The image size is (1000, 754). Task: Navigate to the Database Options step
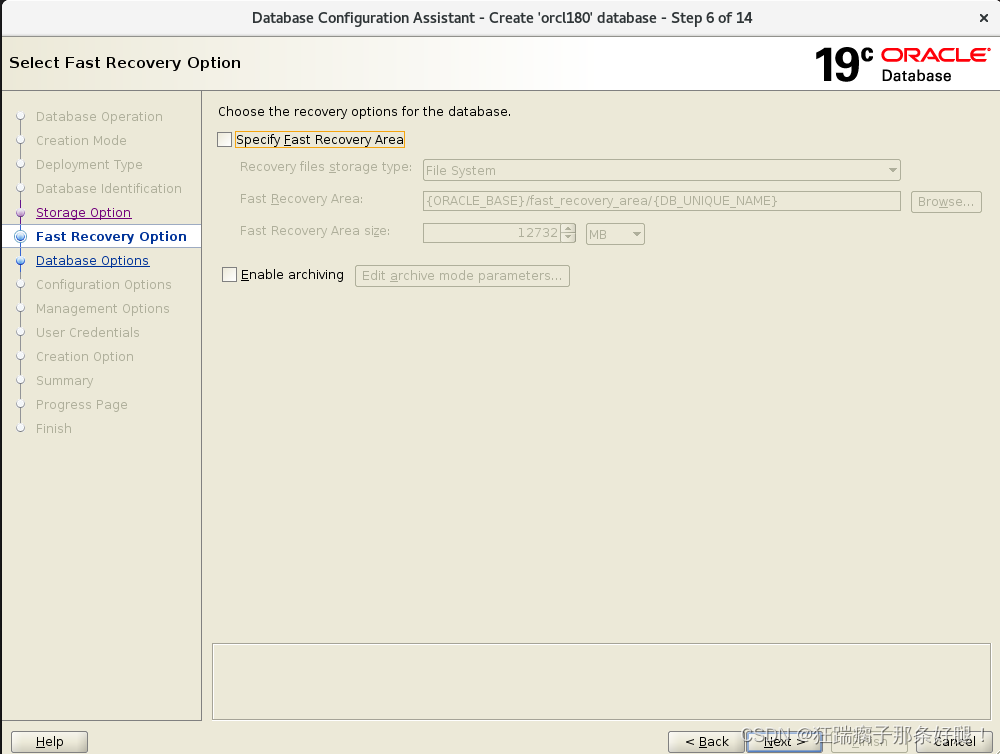click(92, 260)
